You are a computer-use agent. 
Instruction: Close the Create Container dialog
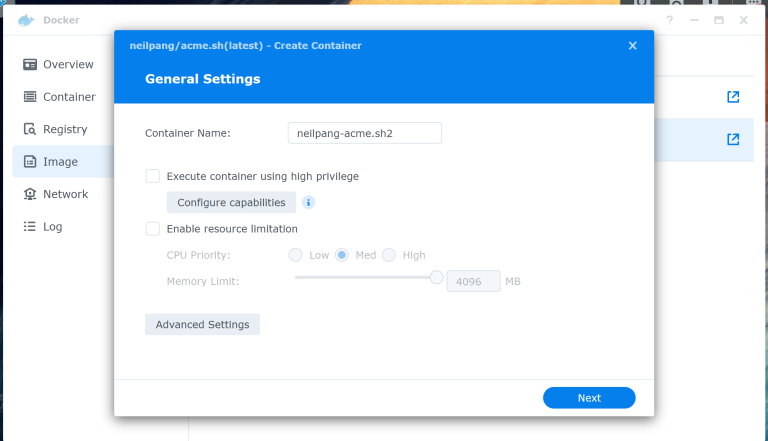point(632,46)
